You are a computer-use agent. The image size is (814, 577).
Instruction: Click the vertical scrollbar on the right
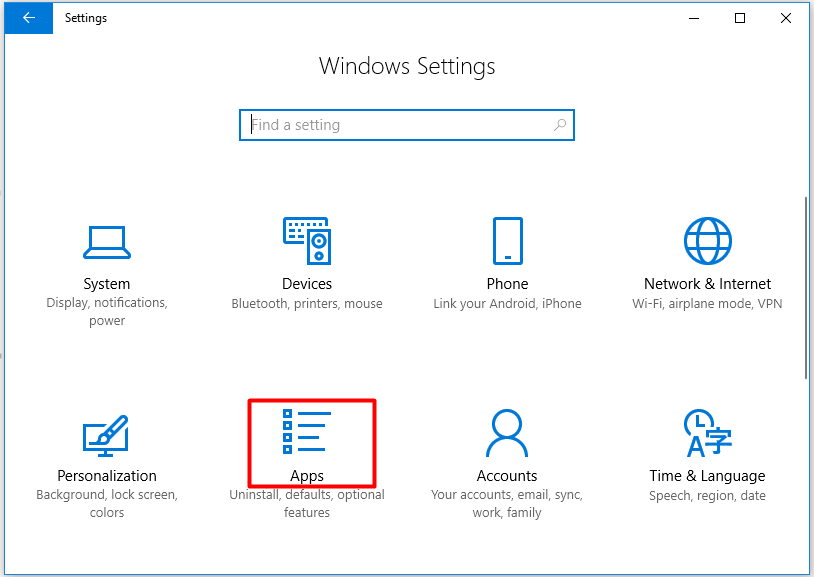pyautogui.click(x=806, y=290)
